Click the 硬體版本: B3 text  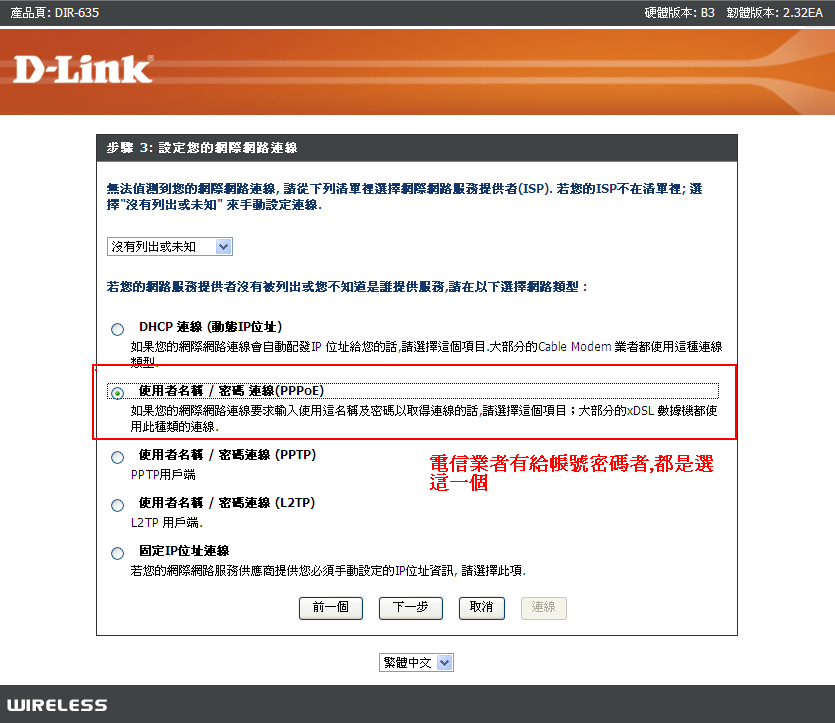tap(680, 12)
